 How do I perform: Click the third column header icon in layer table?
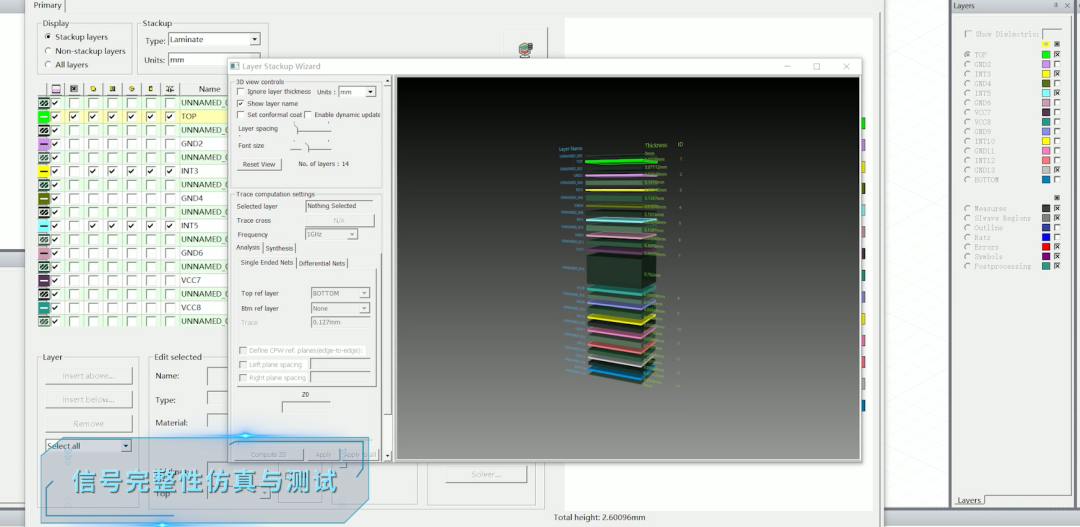point(93,89)
